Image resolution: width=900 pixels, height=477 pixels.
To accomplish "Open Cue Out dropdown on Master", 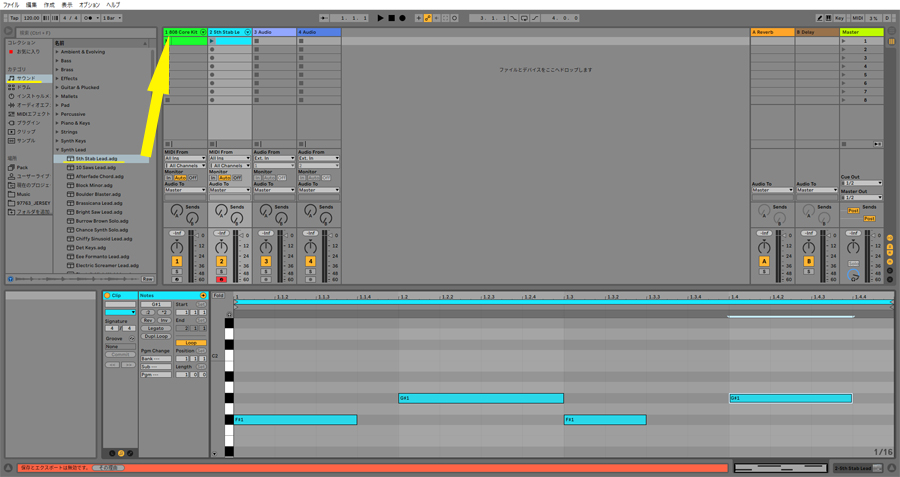I will click(x=862, y=183).
